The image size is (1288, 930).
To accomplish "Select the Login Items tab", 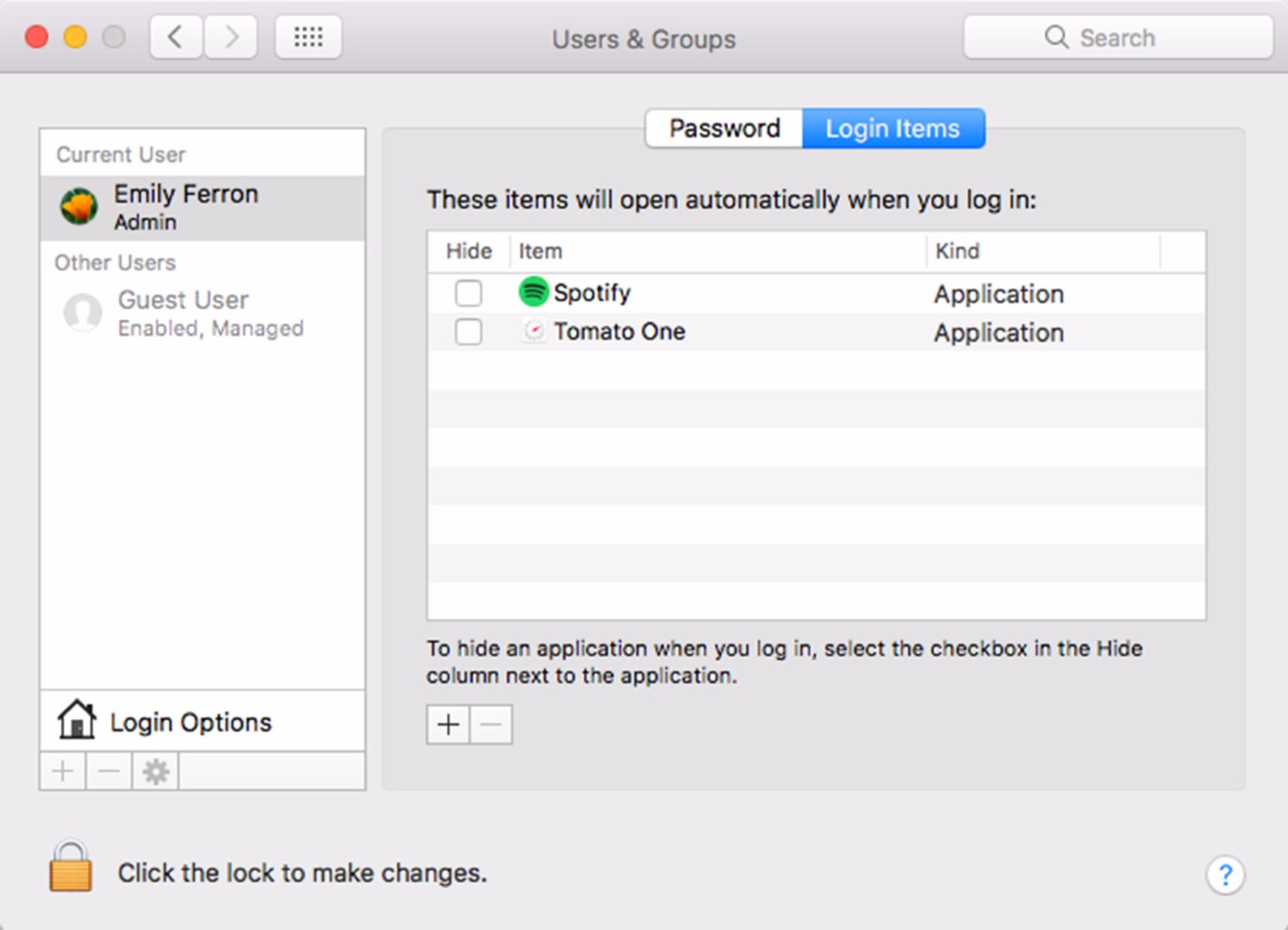I will [x=892, y=127].
